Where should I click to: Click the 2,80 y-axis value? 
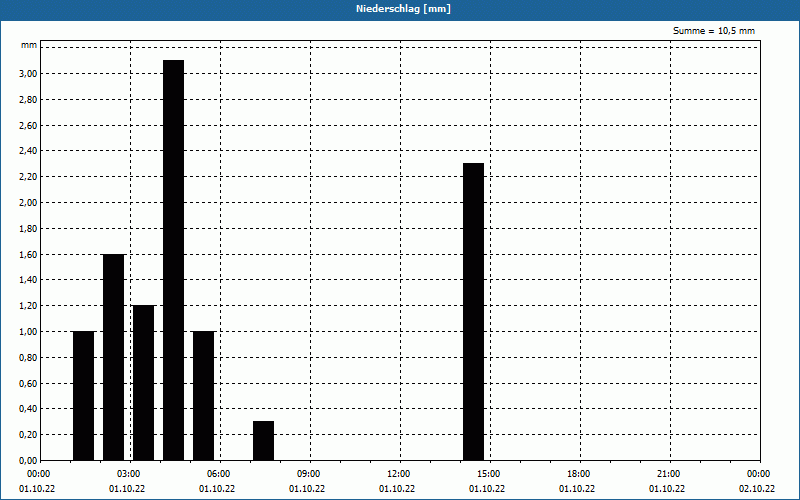pyautogui.click(x=28, y=99)
